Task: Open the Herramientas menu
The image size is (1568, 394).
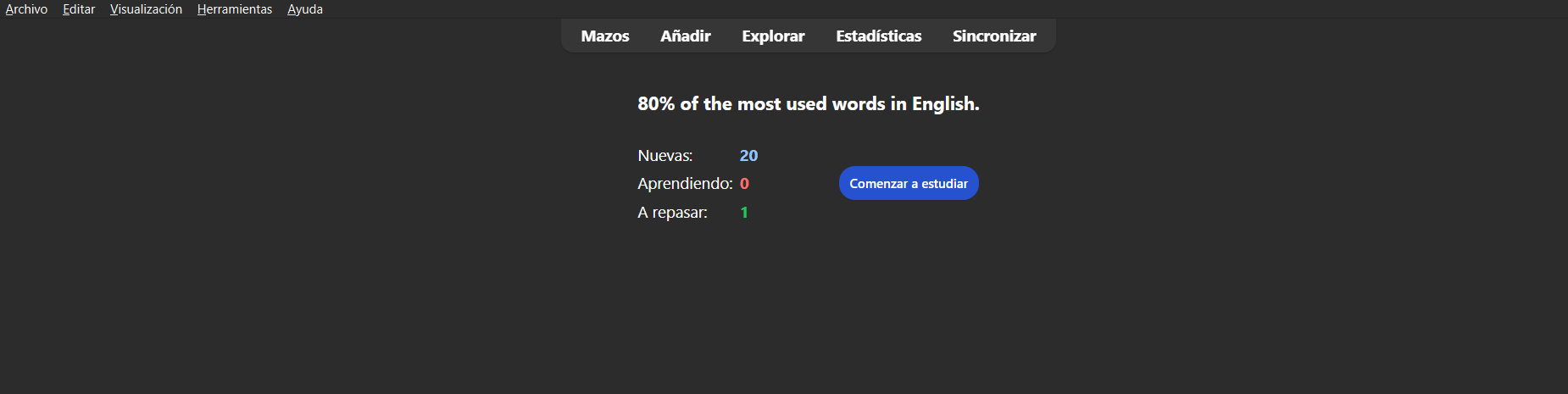Action: click(235, 9)
